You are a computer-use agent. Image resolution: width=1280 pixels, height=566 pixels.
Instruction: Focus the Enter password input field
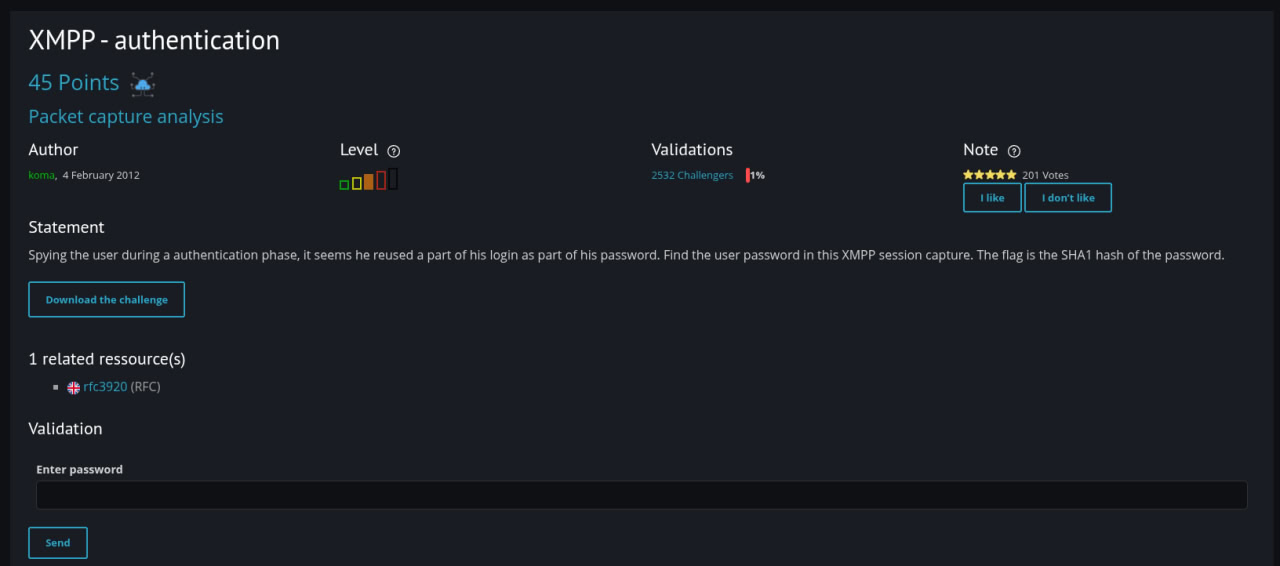pos(641,495)
